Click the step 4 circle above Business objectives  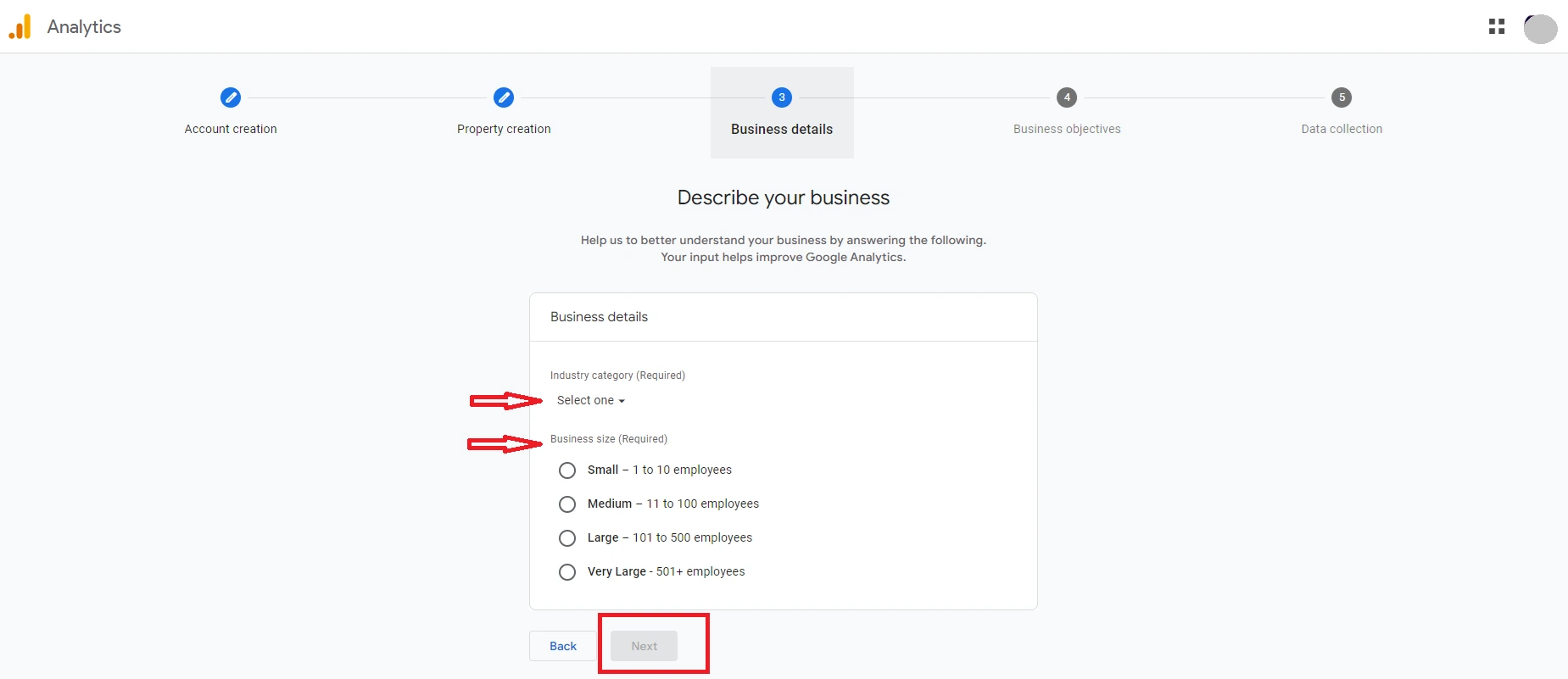(1067, 97)
